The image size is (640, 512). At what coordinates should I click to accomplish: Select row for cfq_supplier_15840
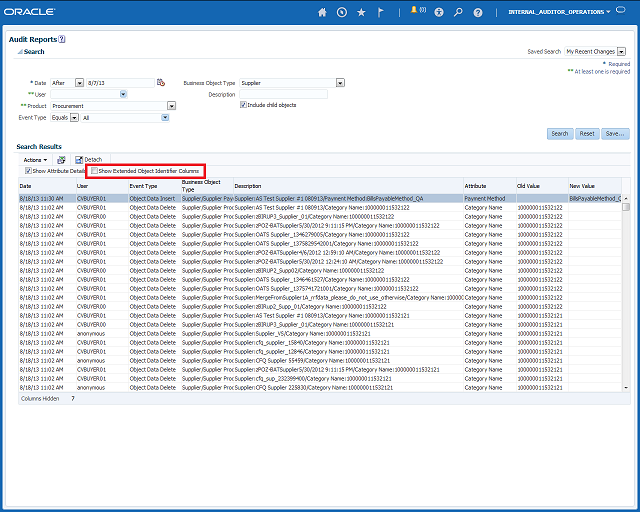320,343
